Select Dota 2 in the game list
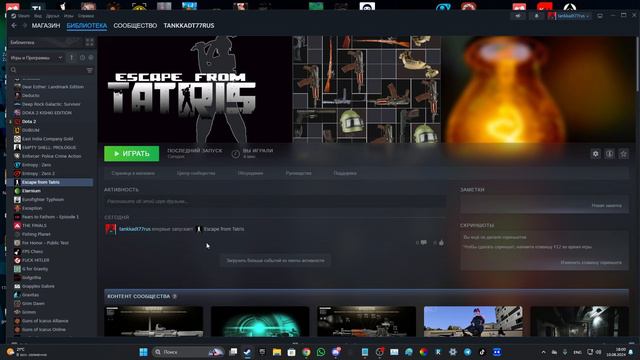 [29, 122]
